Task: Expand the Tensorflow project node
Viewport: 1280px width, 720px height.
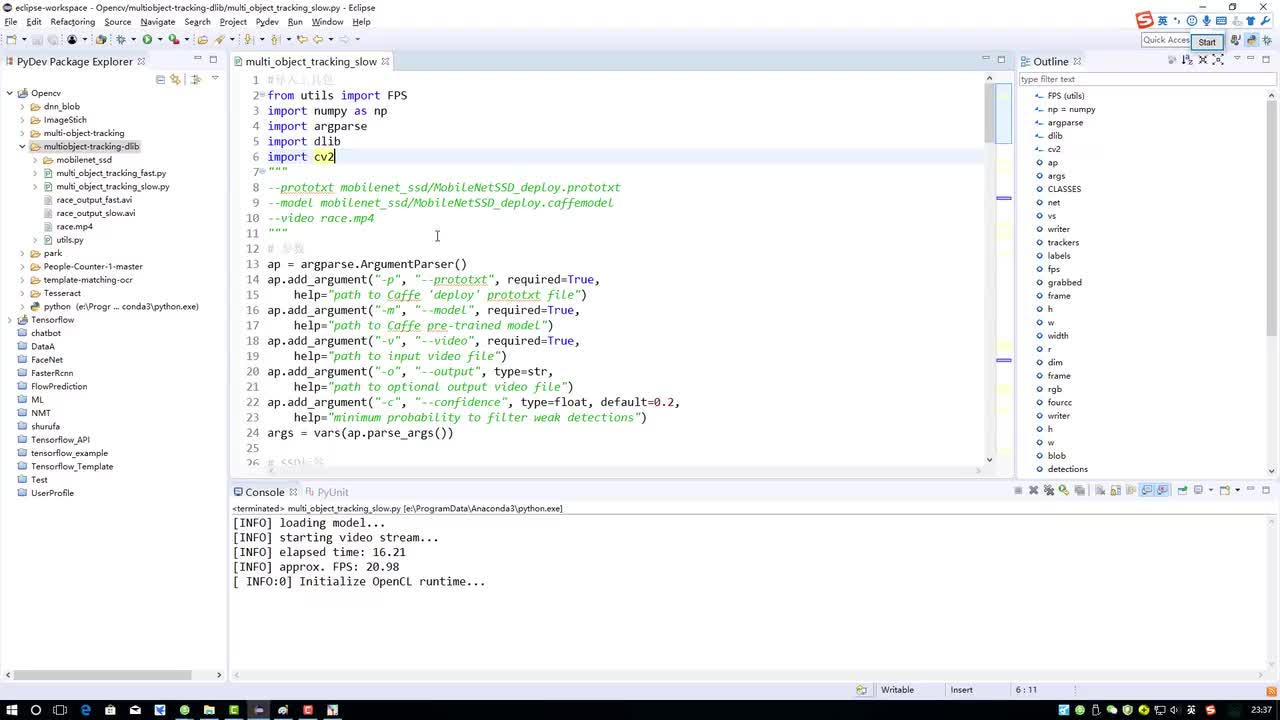Action: click(x=9, y=320)
